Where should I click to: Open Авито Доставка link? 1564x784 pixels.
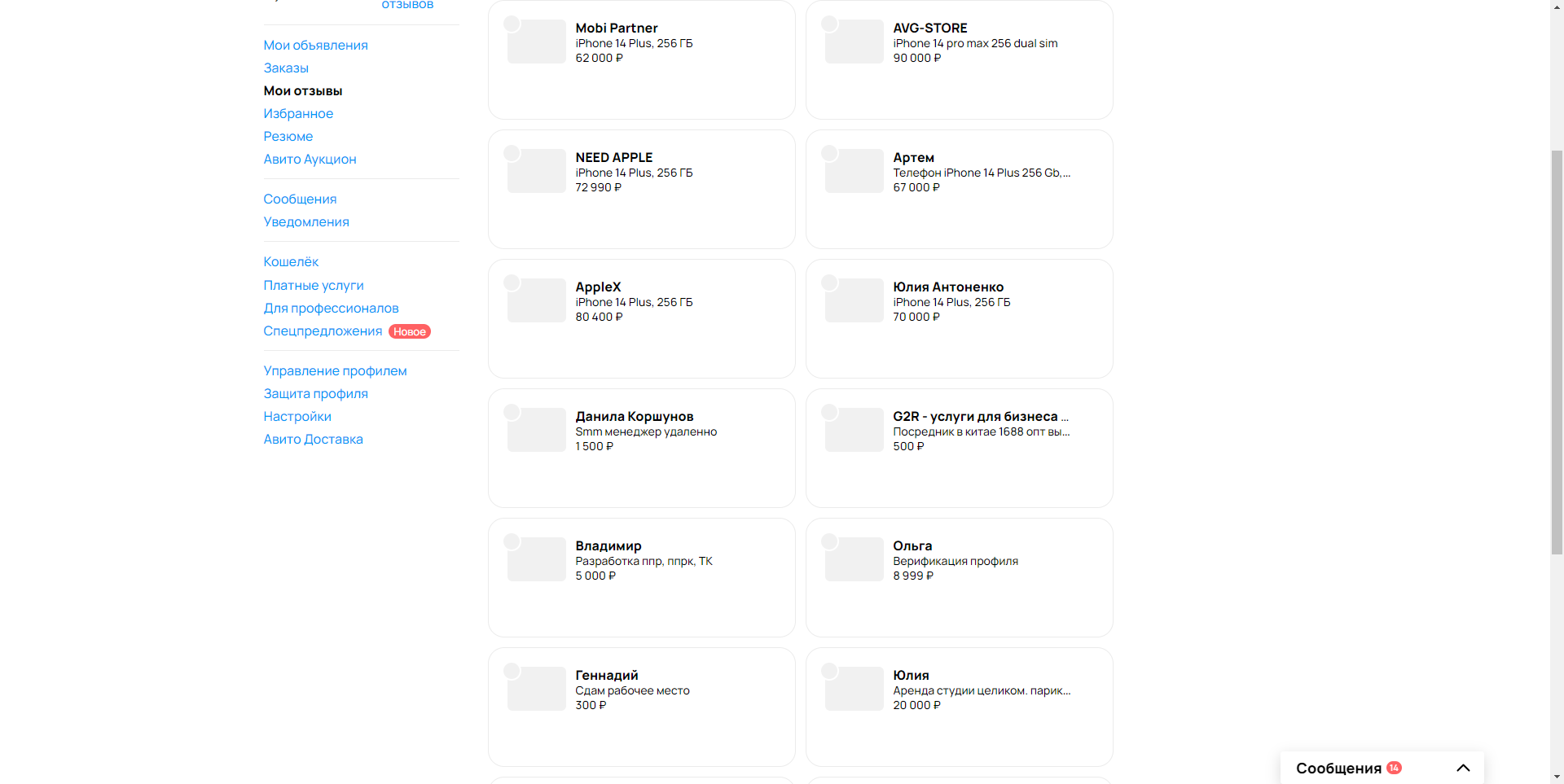(313, 439)
